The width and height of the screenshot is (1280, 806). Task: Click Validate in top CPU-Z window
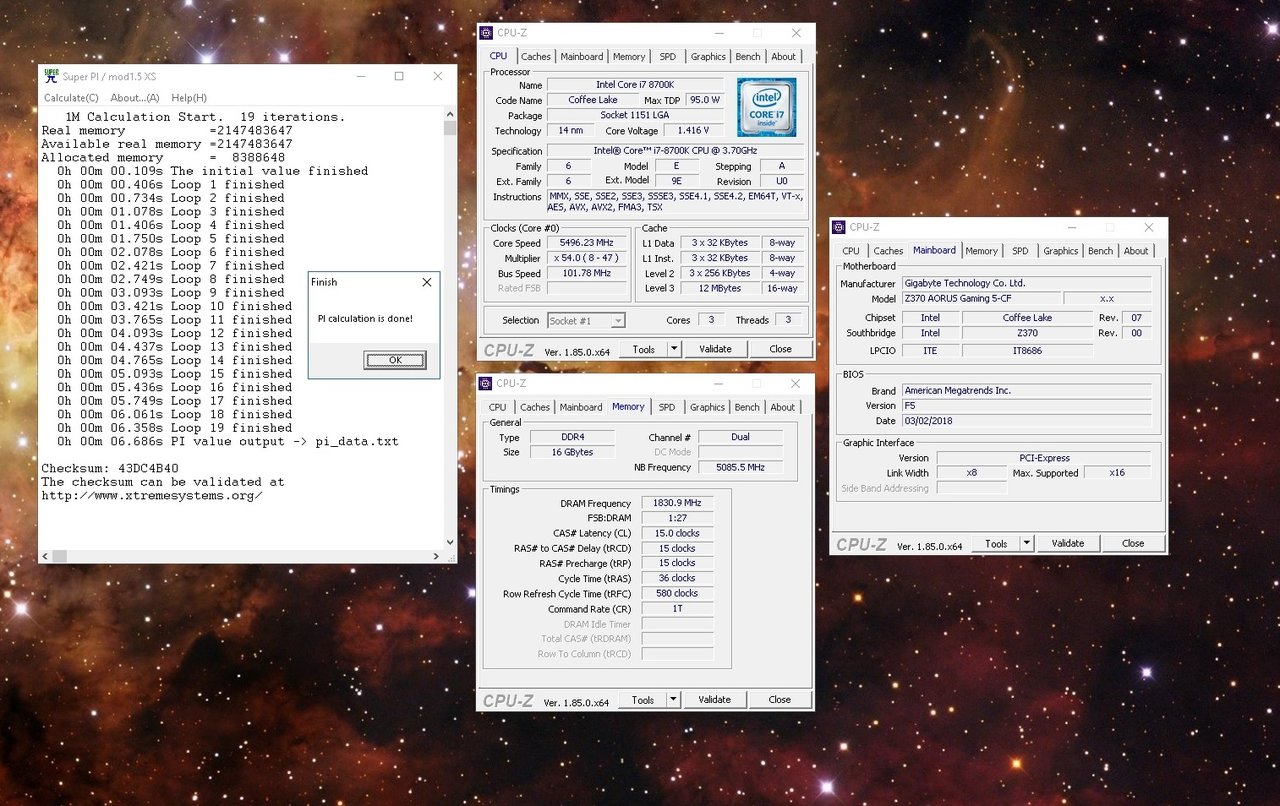[715, 349]
